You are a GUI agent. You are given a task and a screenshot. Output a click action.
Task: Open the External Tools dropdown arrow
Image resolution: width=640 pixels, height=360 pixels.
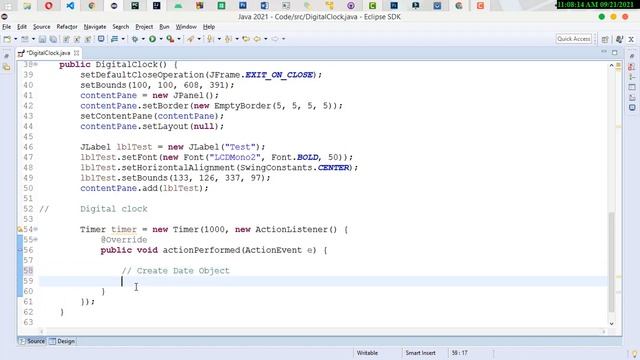[x=179, y=39]
